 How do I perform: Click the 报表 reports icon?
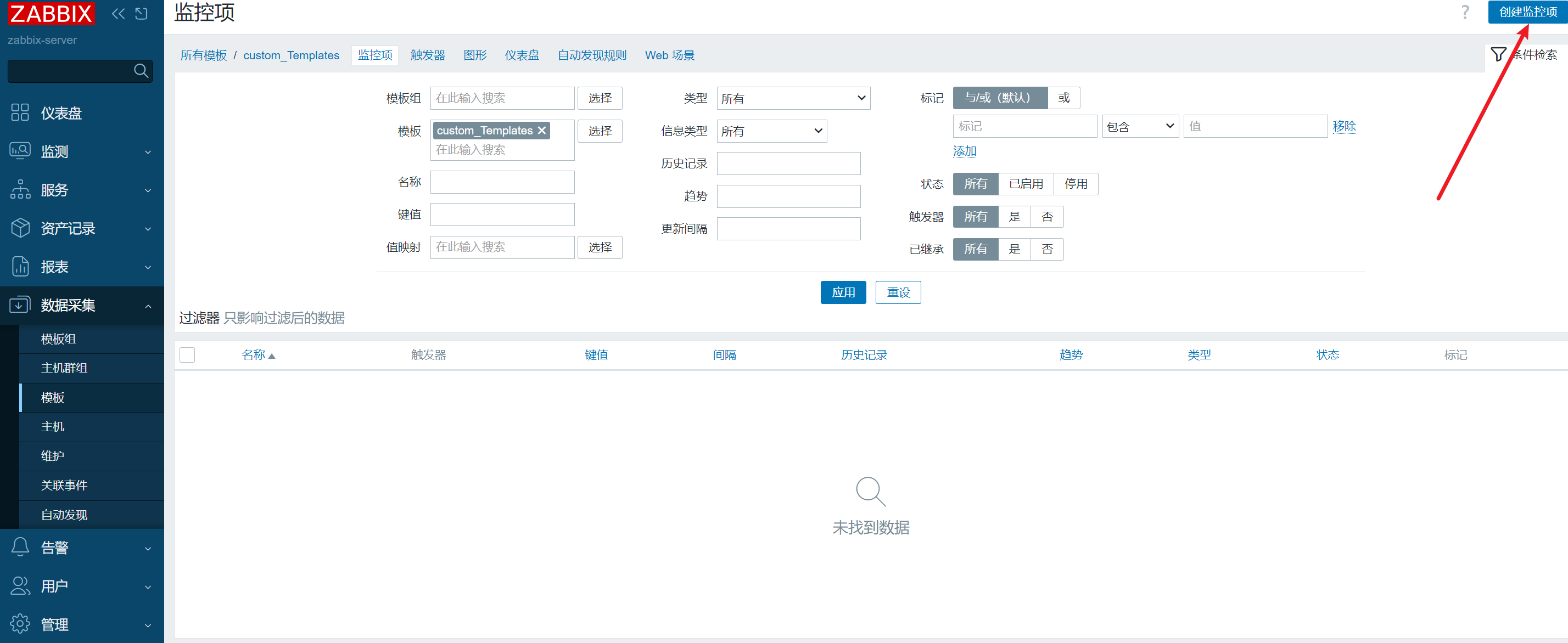point(20,266)
